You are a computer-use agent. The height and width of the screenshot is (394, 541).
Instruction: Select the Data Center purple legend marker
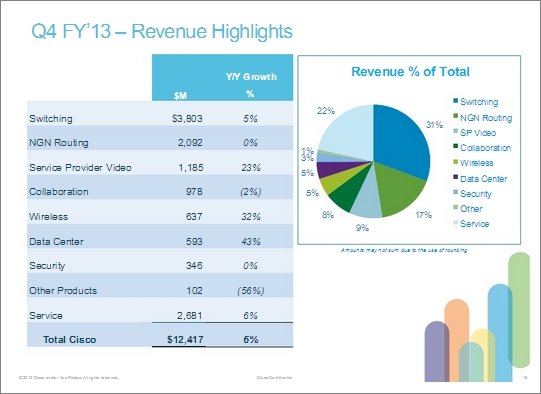[455, 177]
